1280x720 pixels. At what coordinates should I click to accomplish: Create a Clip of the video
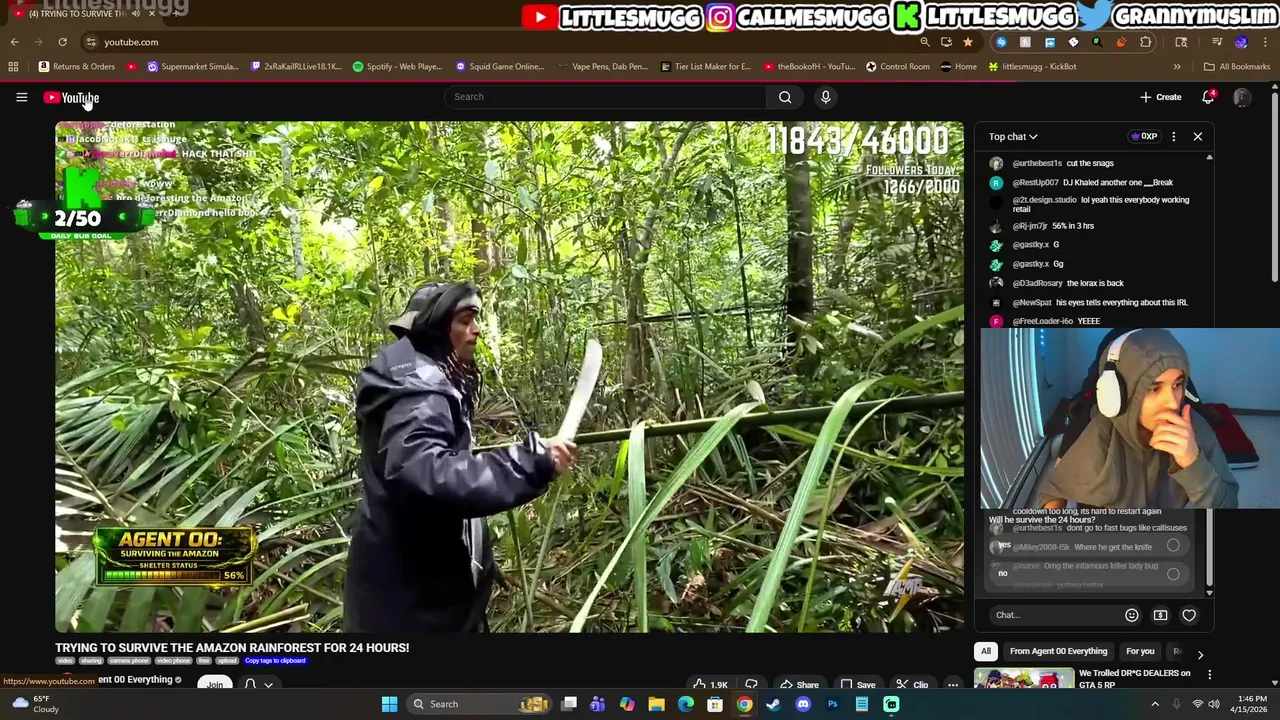pyautogui.click(x=911, y=685)
